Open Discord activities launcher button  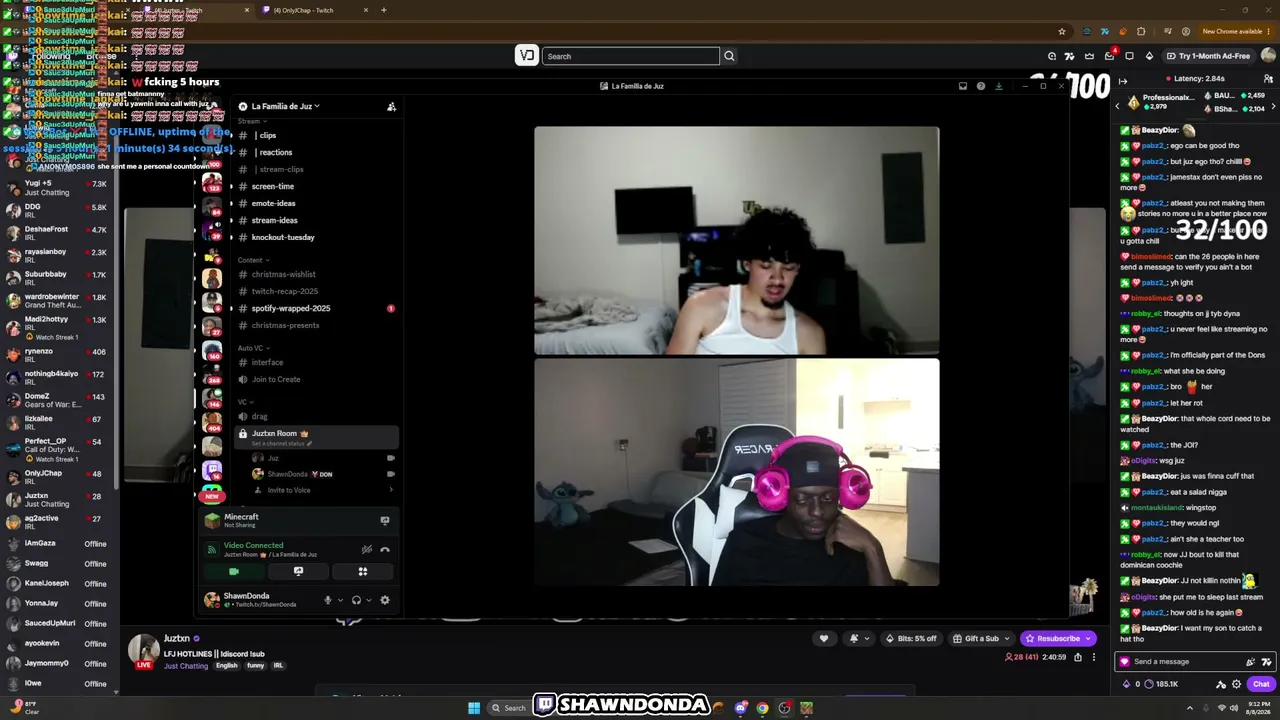pos(363,571)
